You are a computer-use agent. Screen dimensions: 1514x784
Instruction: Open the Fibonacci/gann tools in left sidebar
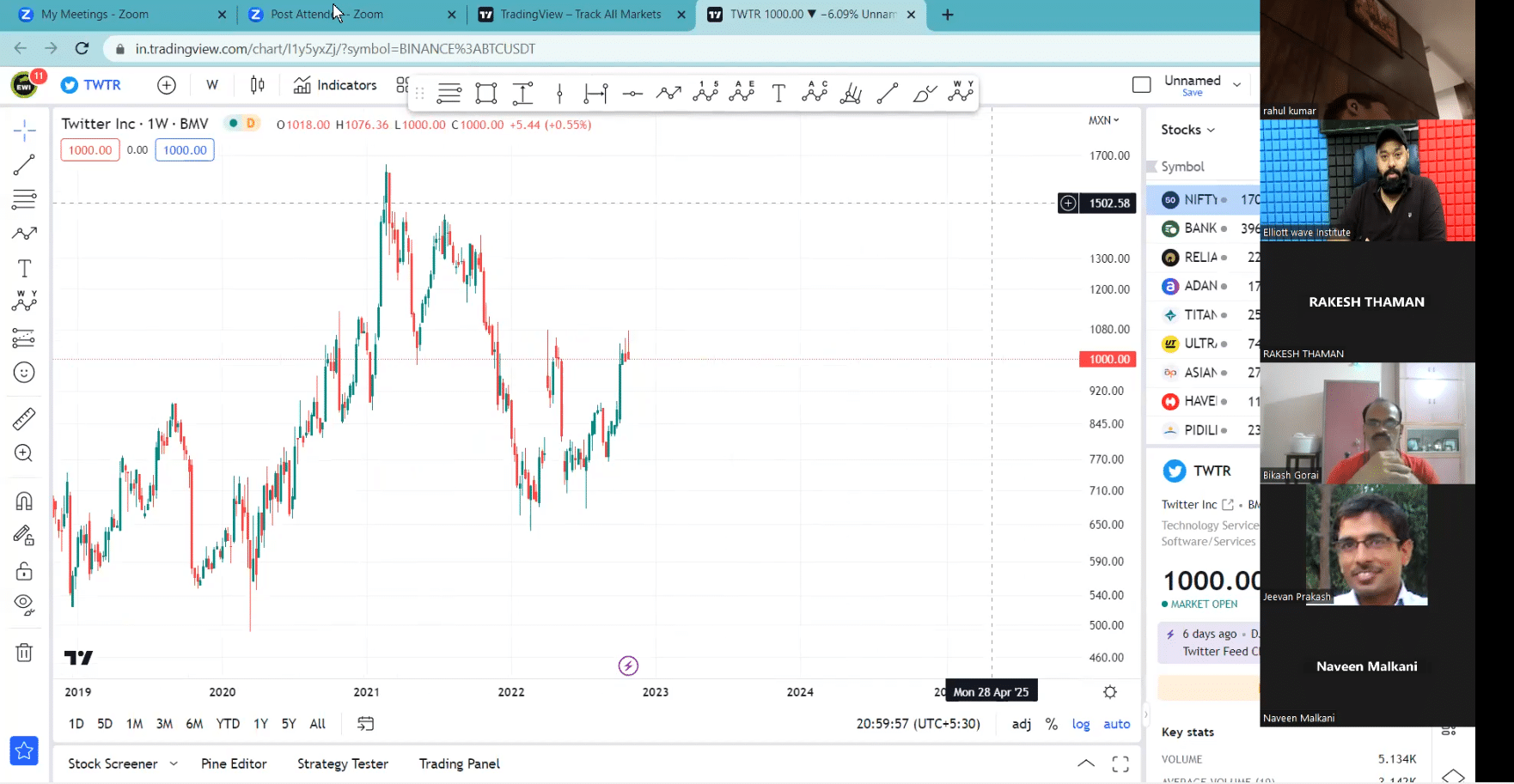[24, 199]
